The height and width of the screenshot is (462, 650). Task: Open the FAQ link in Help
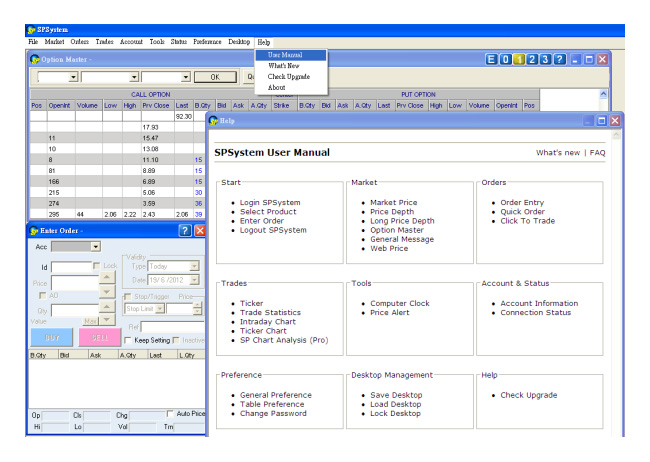(597, 153)
